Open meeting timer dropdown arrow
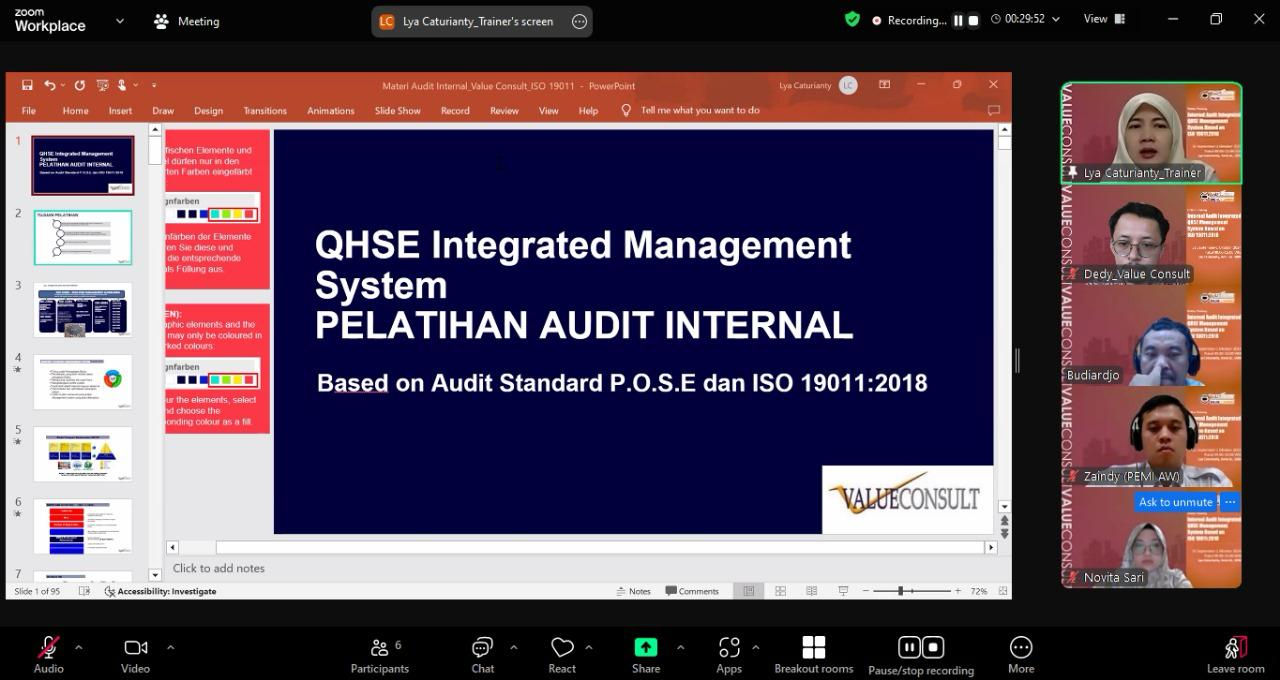This screenshot has width=1280, height=680. tap(1056, 19)
